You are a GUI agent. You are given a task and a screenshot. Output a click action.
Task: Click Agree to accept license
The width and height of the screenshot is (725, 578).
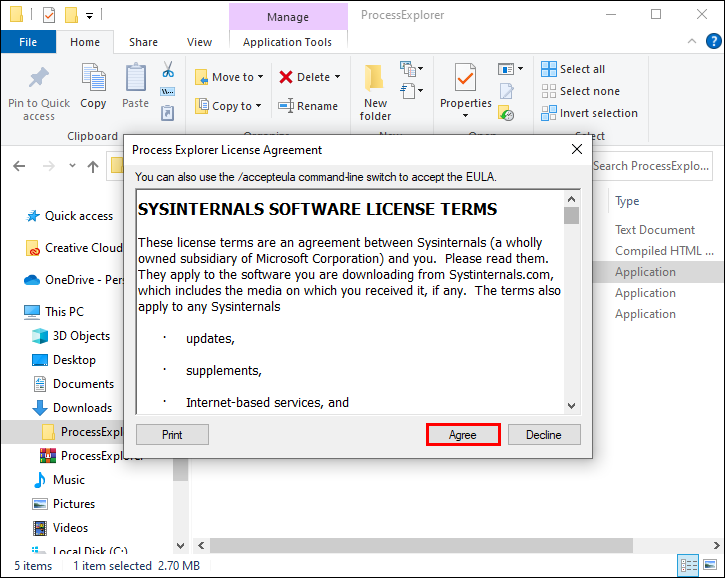(463, 435)
